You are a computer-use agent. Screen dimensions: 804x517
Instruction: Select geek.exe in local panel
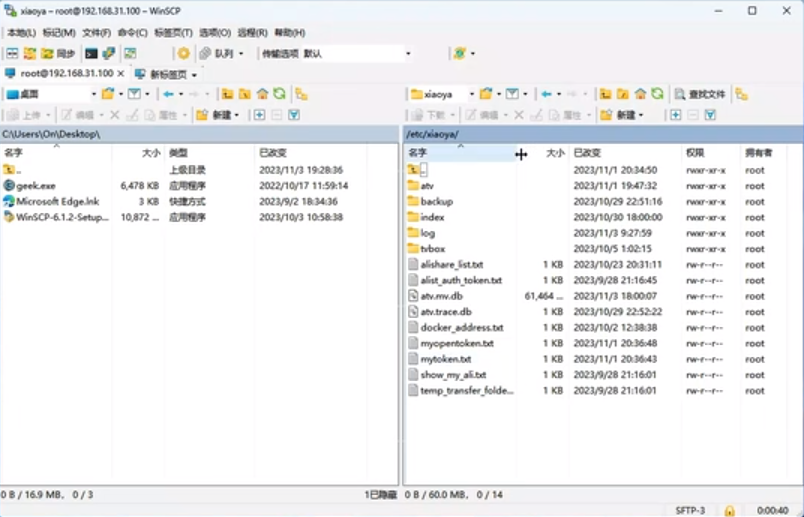click(x=36, y=186)
